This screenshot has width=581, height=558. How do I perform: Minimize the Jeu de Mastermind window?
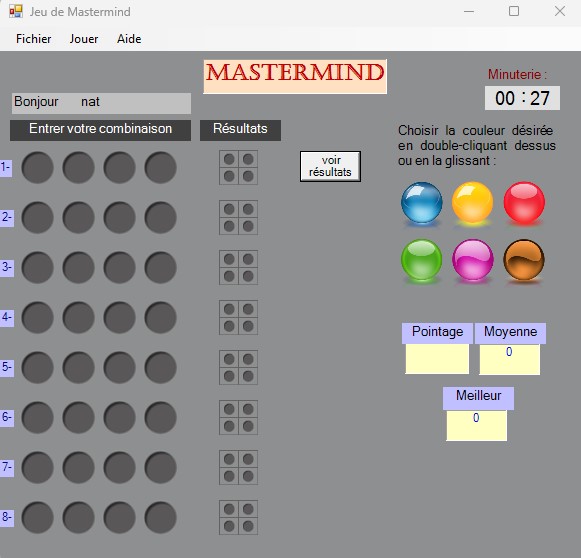pos(469,11)
